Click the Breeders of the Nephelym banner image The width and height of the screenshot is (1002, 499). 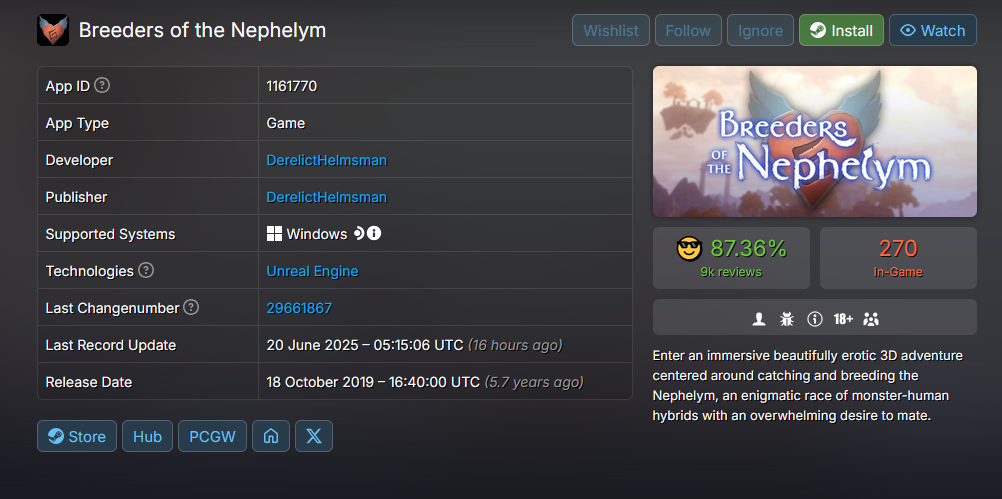tap(815, 141)
